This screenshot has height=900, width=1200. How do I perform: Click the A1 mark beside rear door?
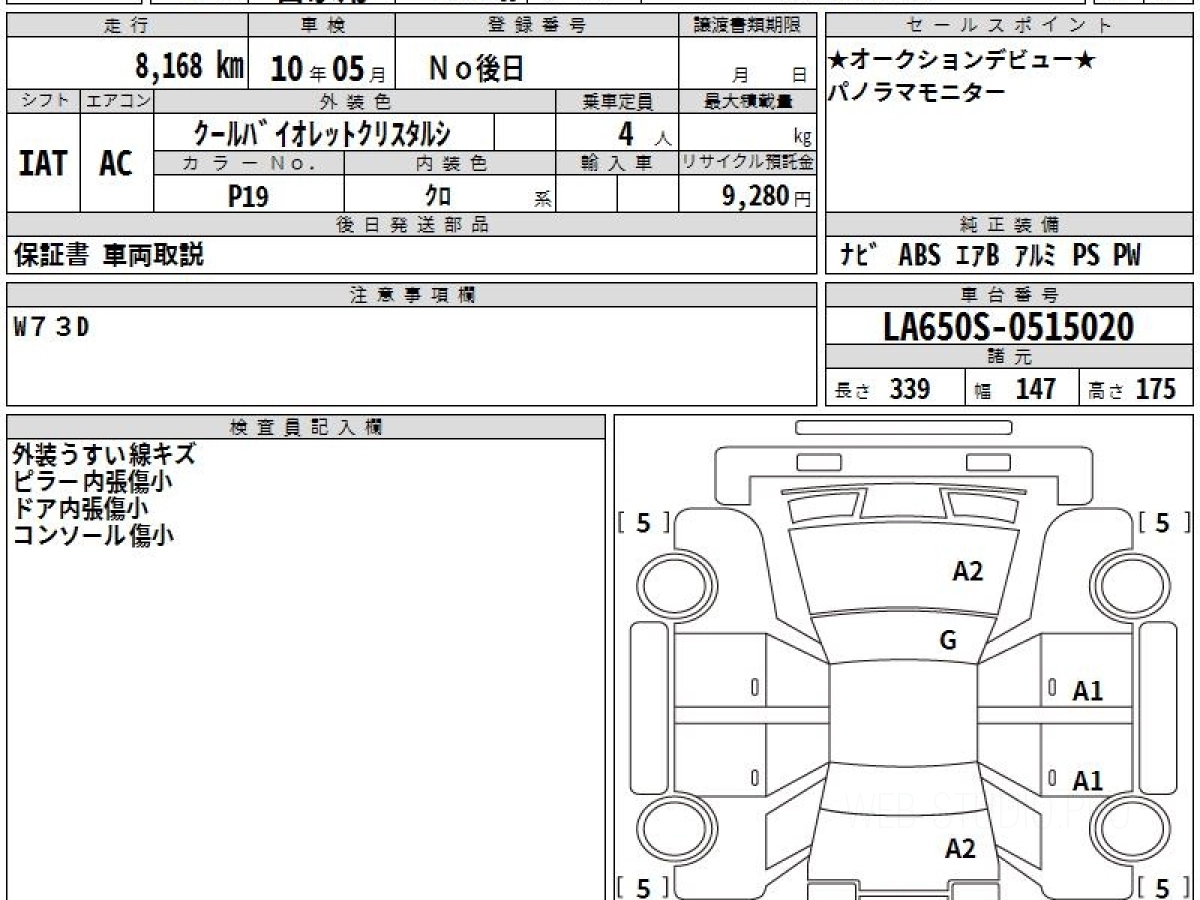1087,781
